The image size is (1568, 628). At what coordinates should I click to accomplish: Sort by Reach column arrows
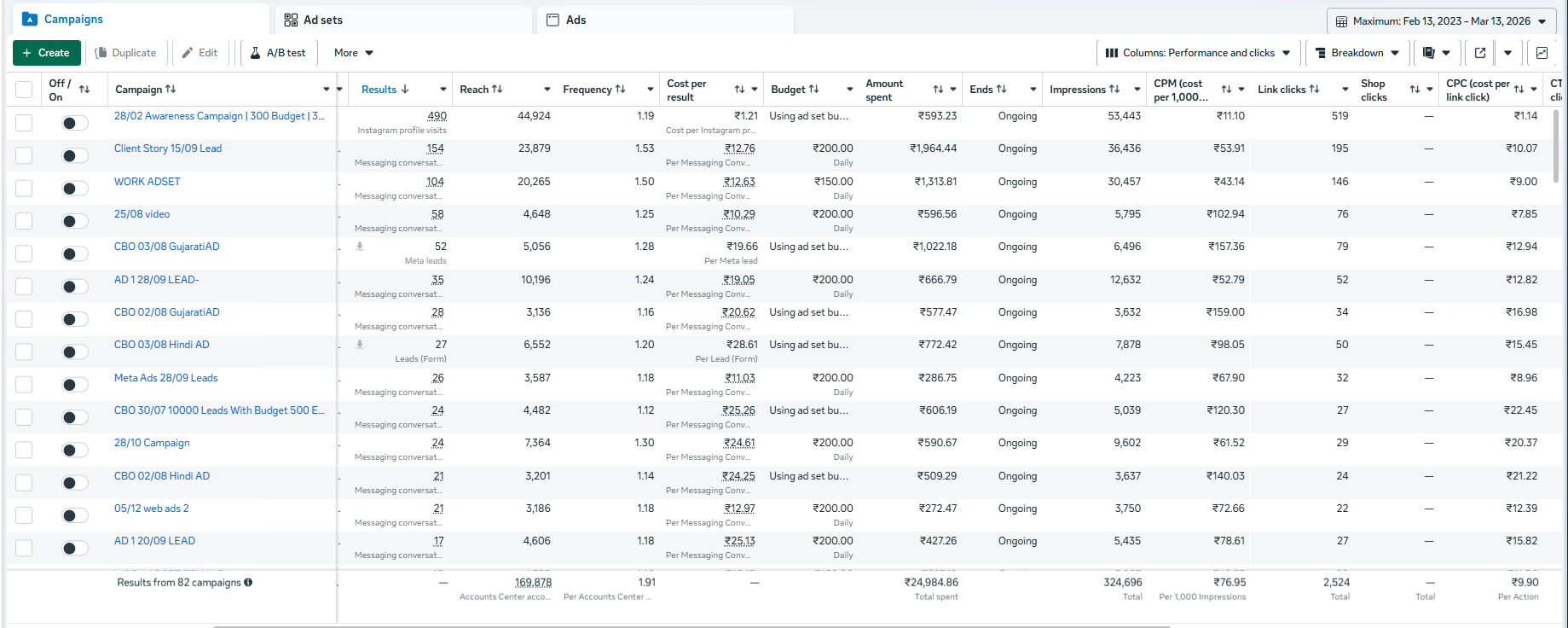[497, 90]
